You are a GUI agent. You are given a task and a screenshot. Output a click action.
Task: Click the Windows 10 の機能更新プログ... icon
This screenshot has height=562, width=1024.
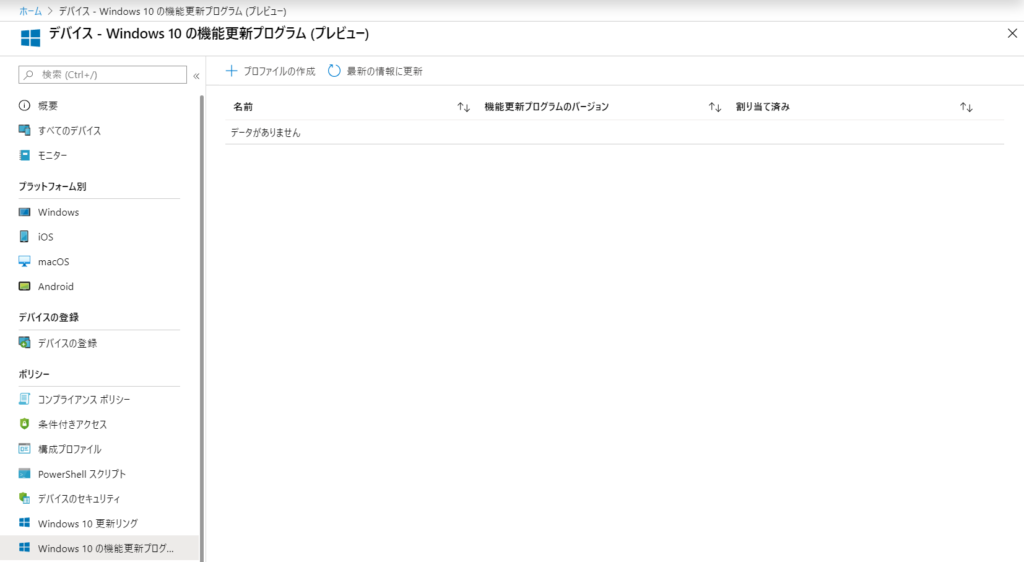[24, 548]
